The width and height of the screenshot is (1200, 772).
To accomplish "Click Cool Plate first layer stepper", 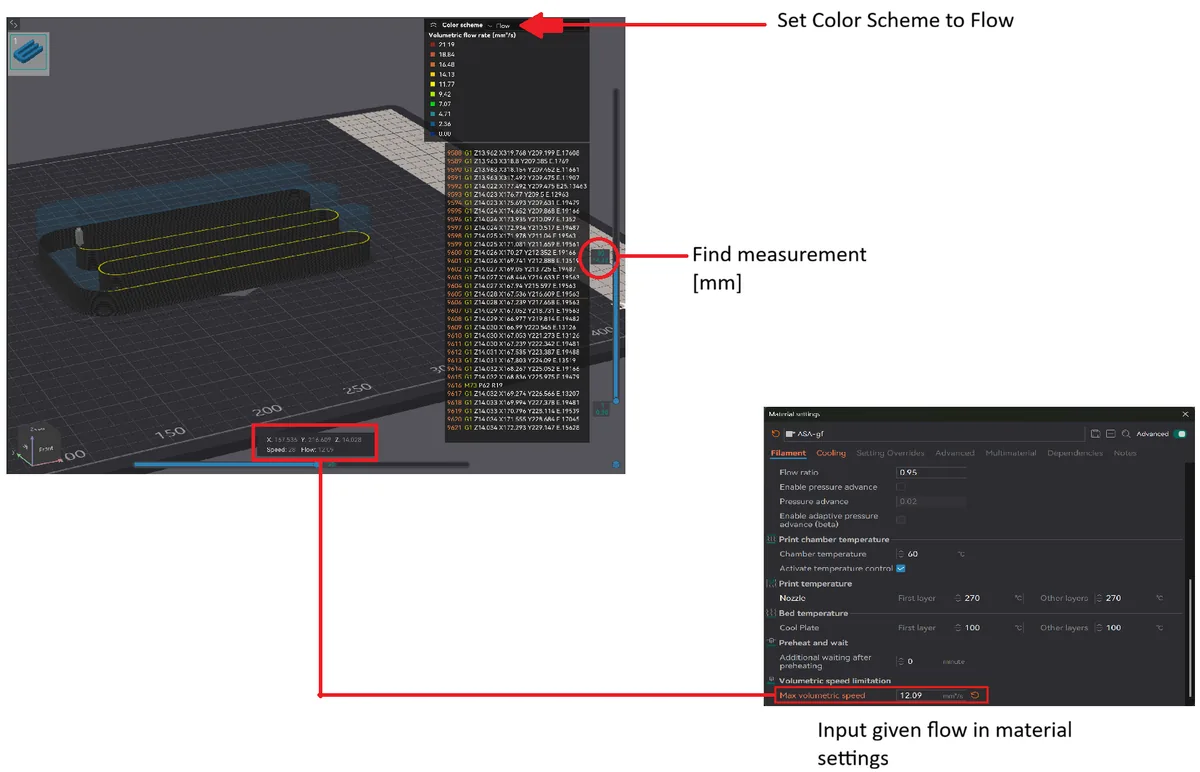I will click(959, 628).
